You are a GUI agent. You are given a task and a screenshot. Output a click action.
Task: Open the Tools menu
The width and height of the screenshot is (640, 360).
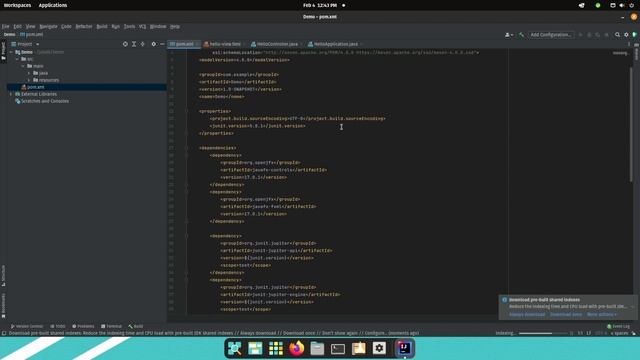click(129, 27)
